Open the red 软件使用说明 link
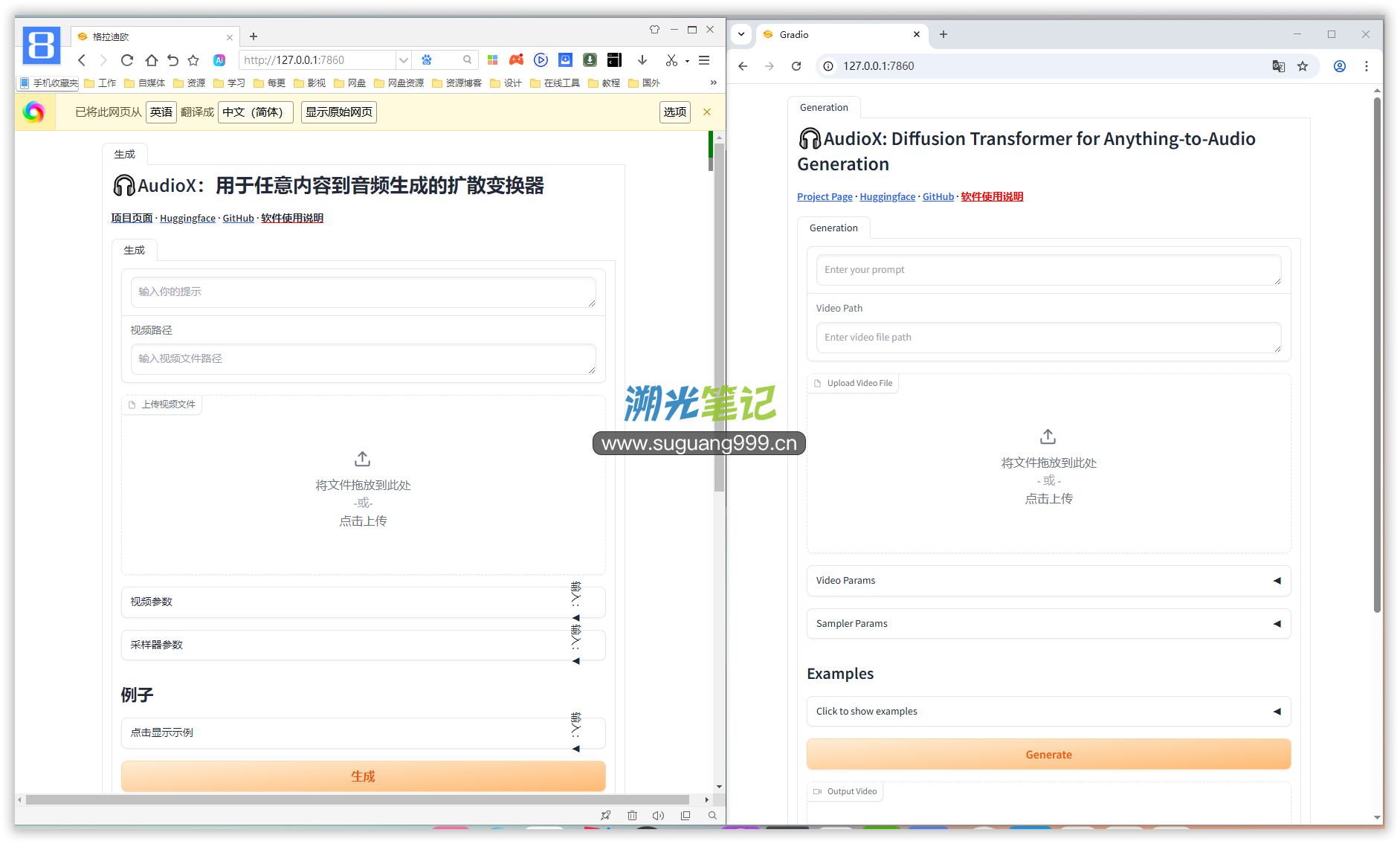The height and width of the screenshot is (844, 1400). 992,197
